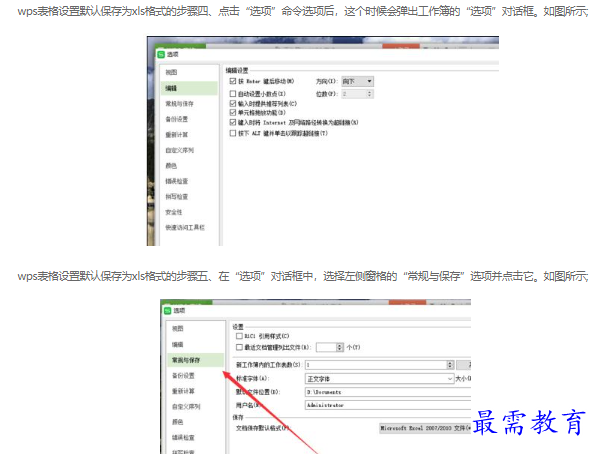594x454 pixels.
Task: Click the step five 步骤五 instruction paragraph
Action: pyautogui.click(x=302, y=276)
